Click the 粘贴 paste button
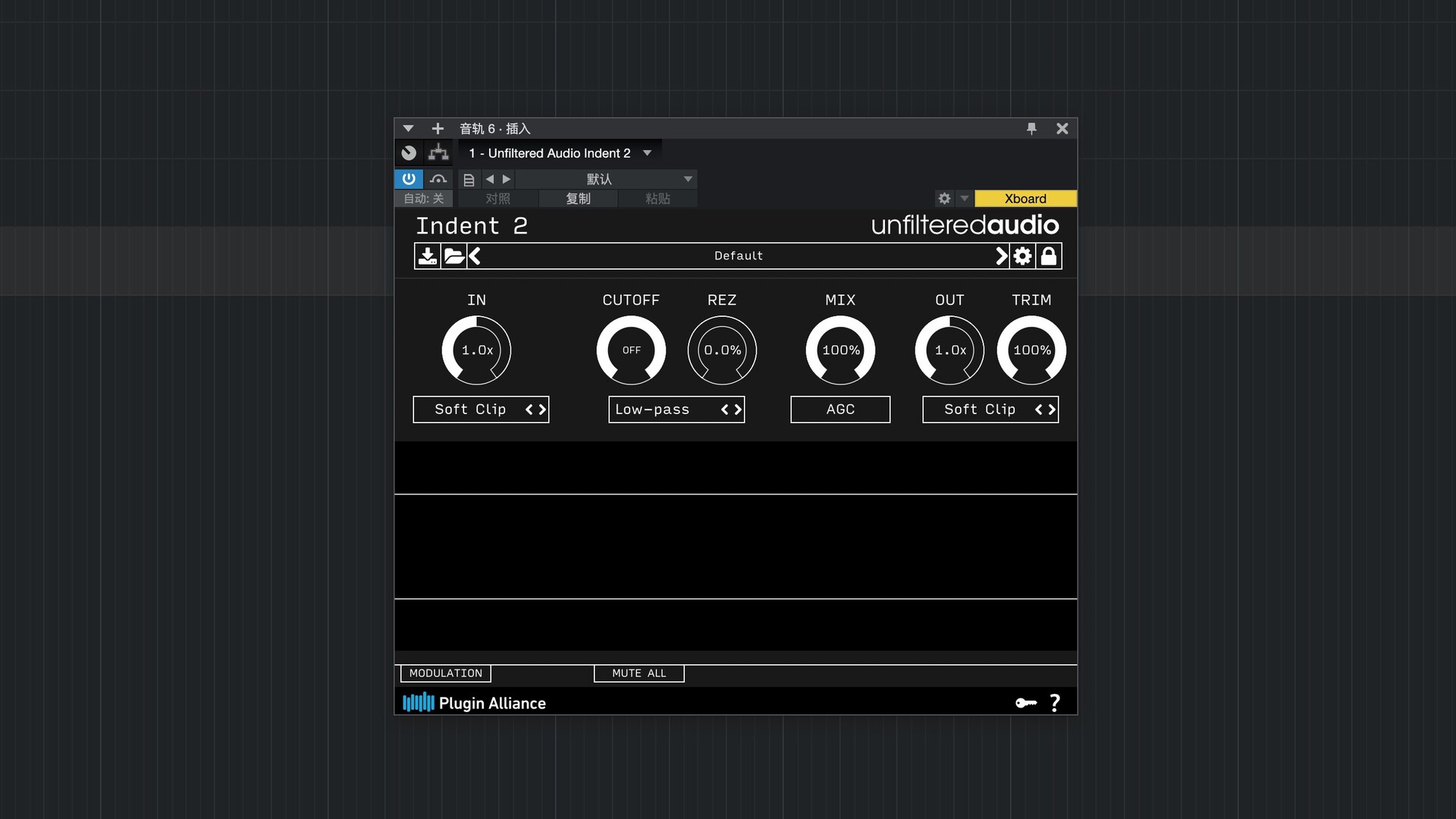The width and height of the screenshot is (1456, 819). click(657, 199)
